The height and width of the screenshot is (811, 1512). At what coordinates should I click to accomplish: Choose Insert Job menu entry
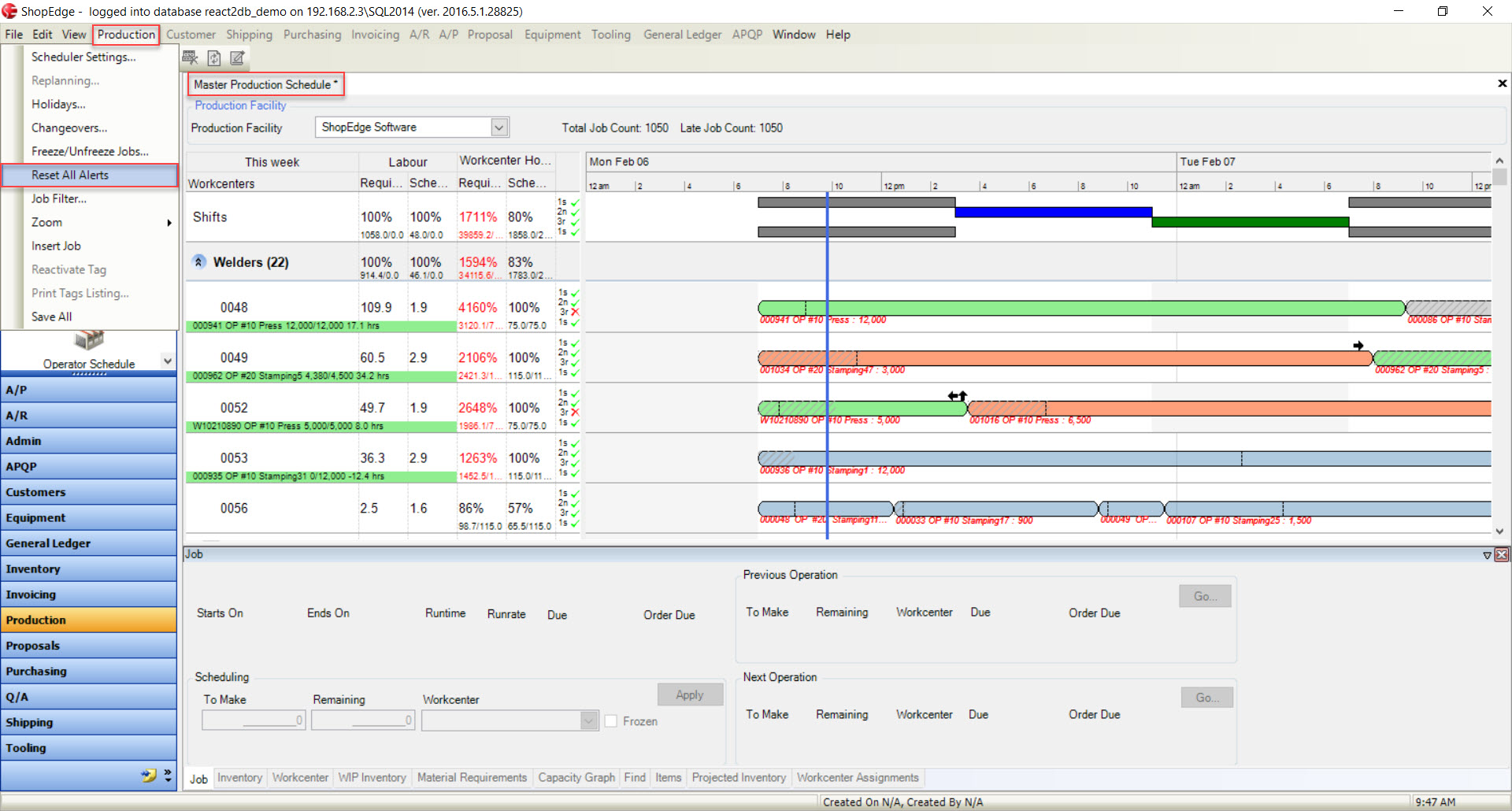56,246
